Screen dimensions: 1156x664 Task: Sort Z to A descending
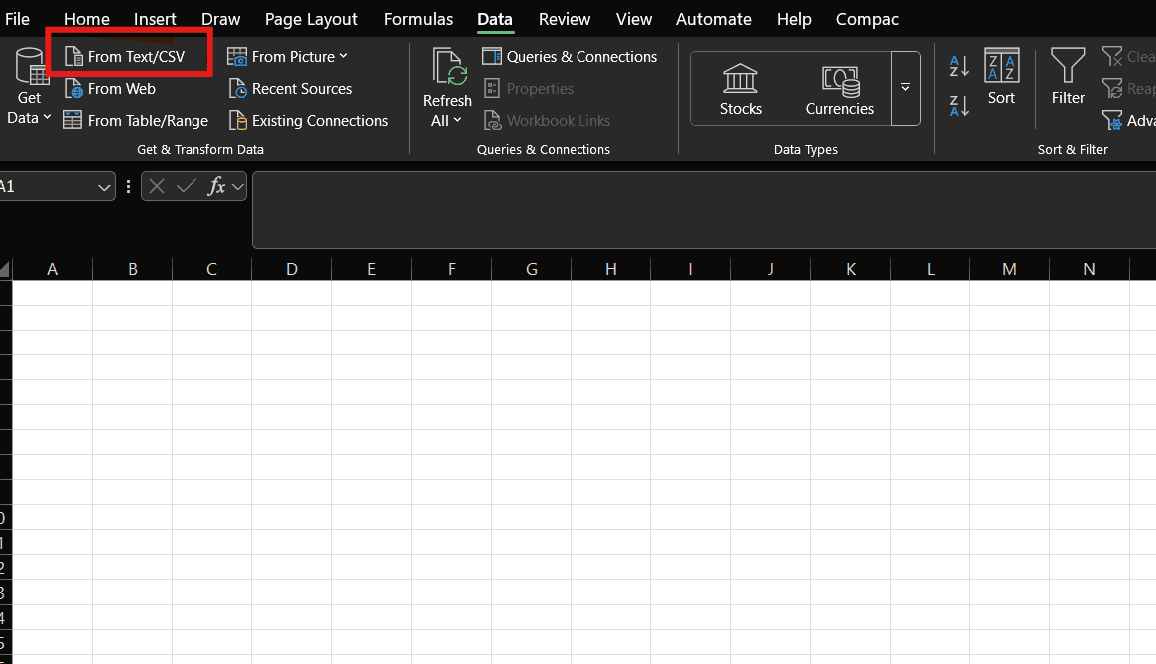(958, 106)
